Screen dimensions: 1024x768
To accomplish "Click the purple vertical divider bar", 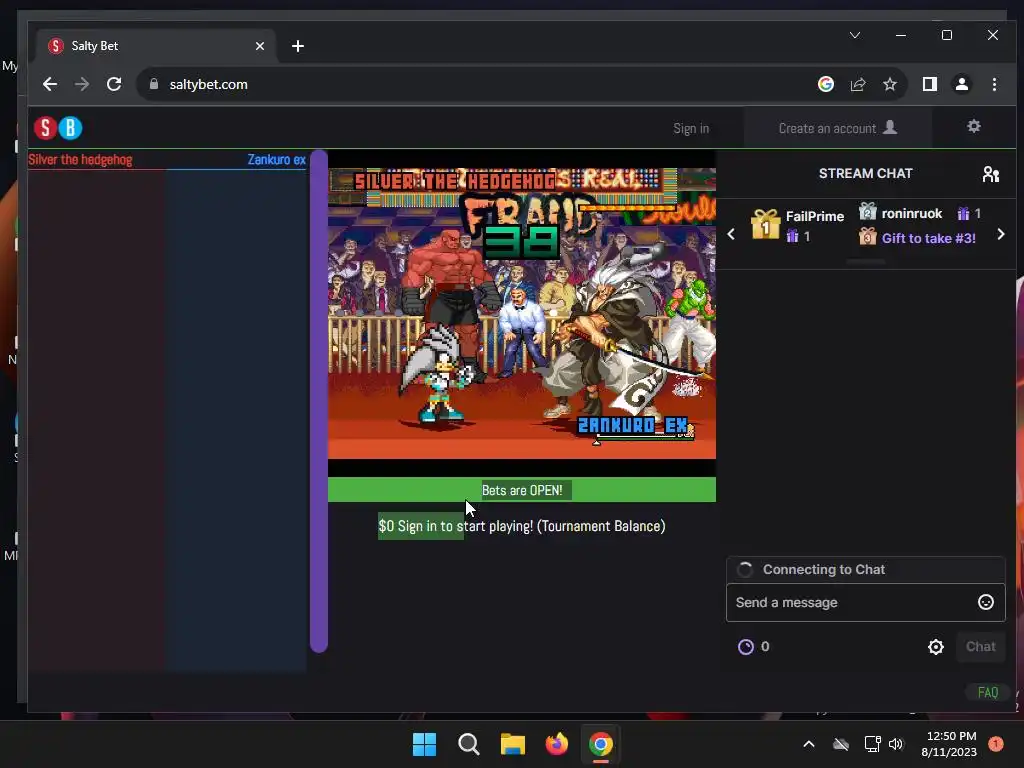I will pyautogui.click(x=319, y=401).
